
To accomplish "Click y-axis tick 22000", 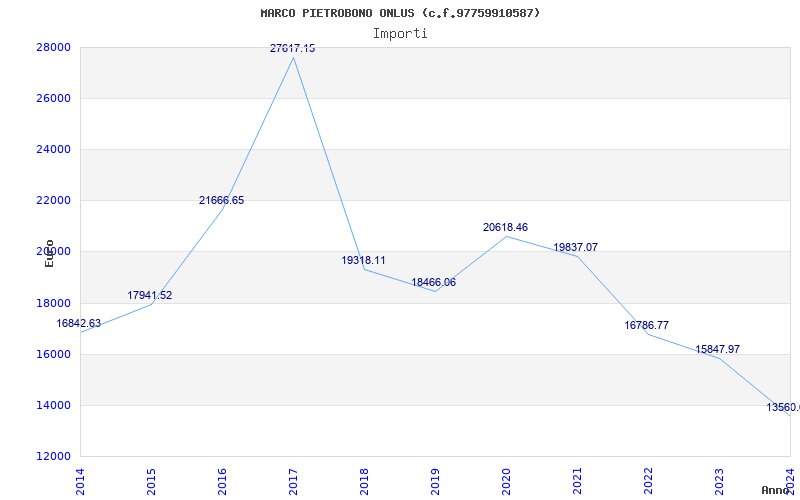I will [53, 201].
